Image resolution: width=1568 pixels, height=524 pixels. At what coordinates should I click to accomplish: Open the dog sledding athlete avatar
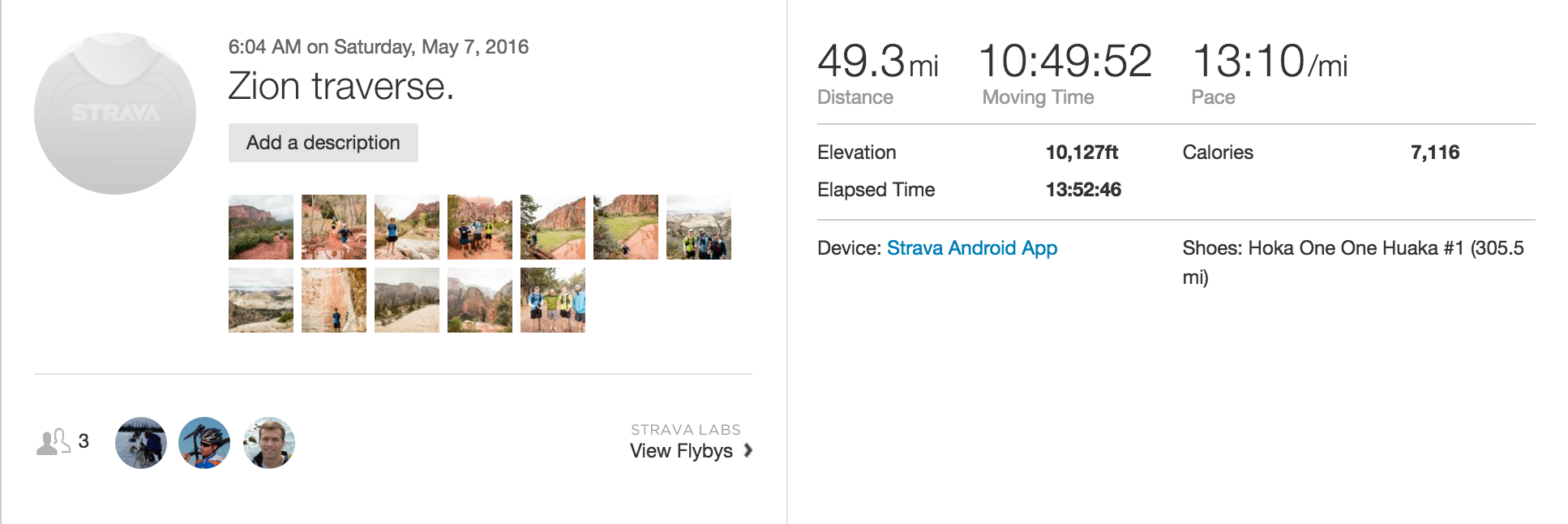click(x=141, y=443)
